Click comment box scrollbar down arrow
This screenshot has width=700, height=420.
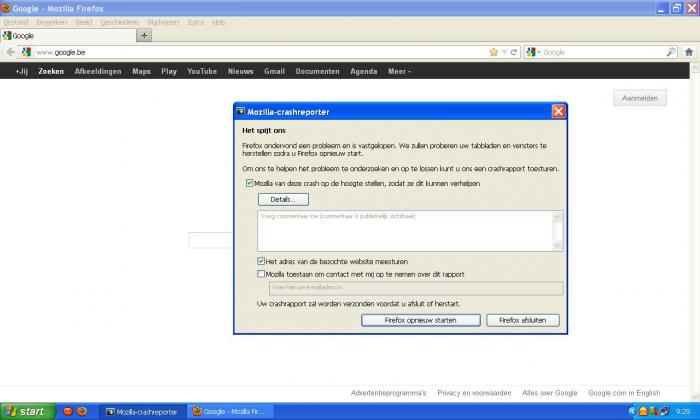pos(557,245)
